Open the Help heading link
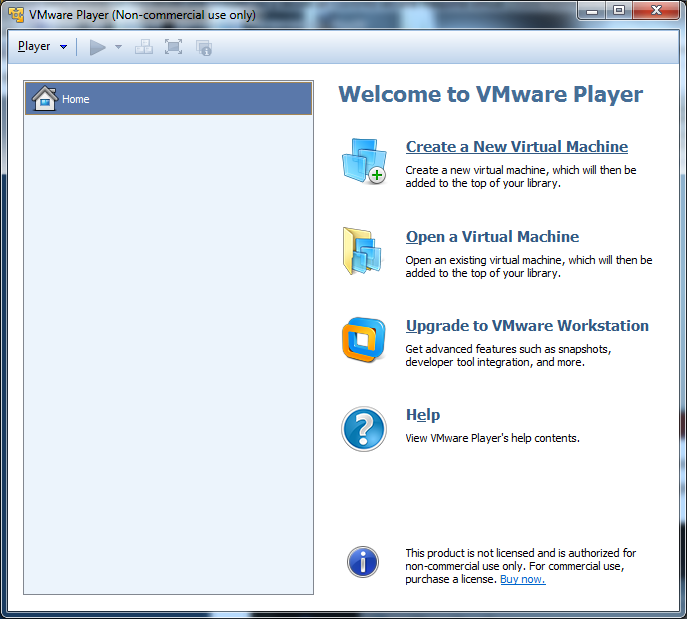Viewport: 687px width, 619px height. (x=422, y=415)
